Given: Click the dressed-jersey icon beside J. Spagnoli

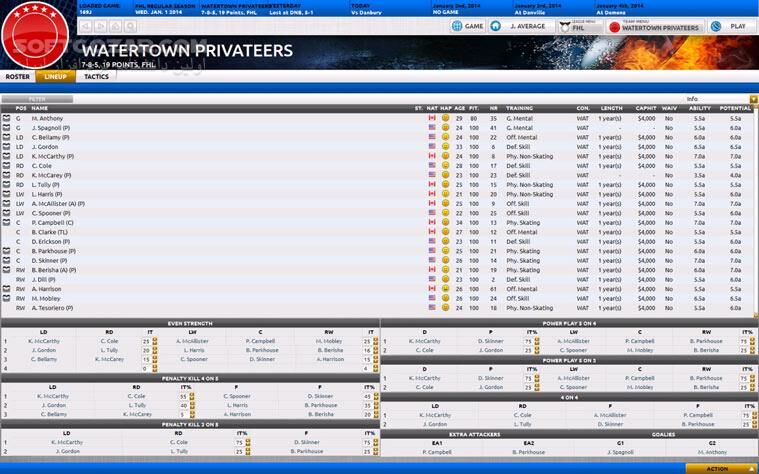Looking at the screenshot, I should pyautogui.click(x=6, y=128).
